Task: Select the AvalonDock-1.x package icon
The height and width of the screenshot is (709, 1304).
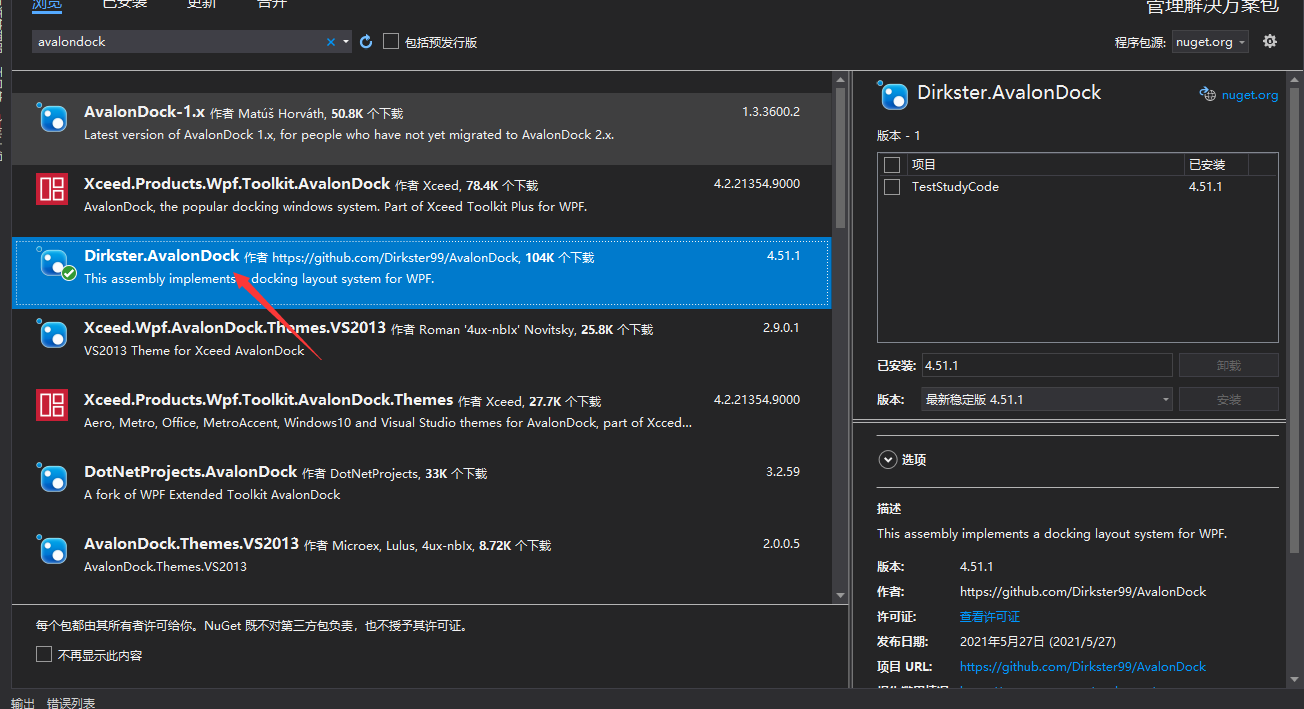Action: click(x=52, y=118)
